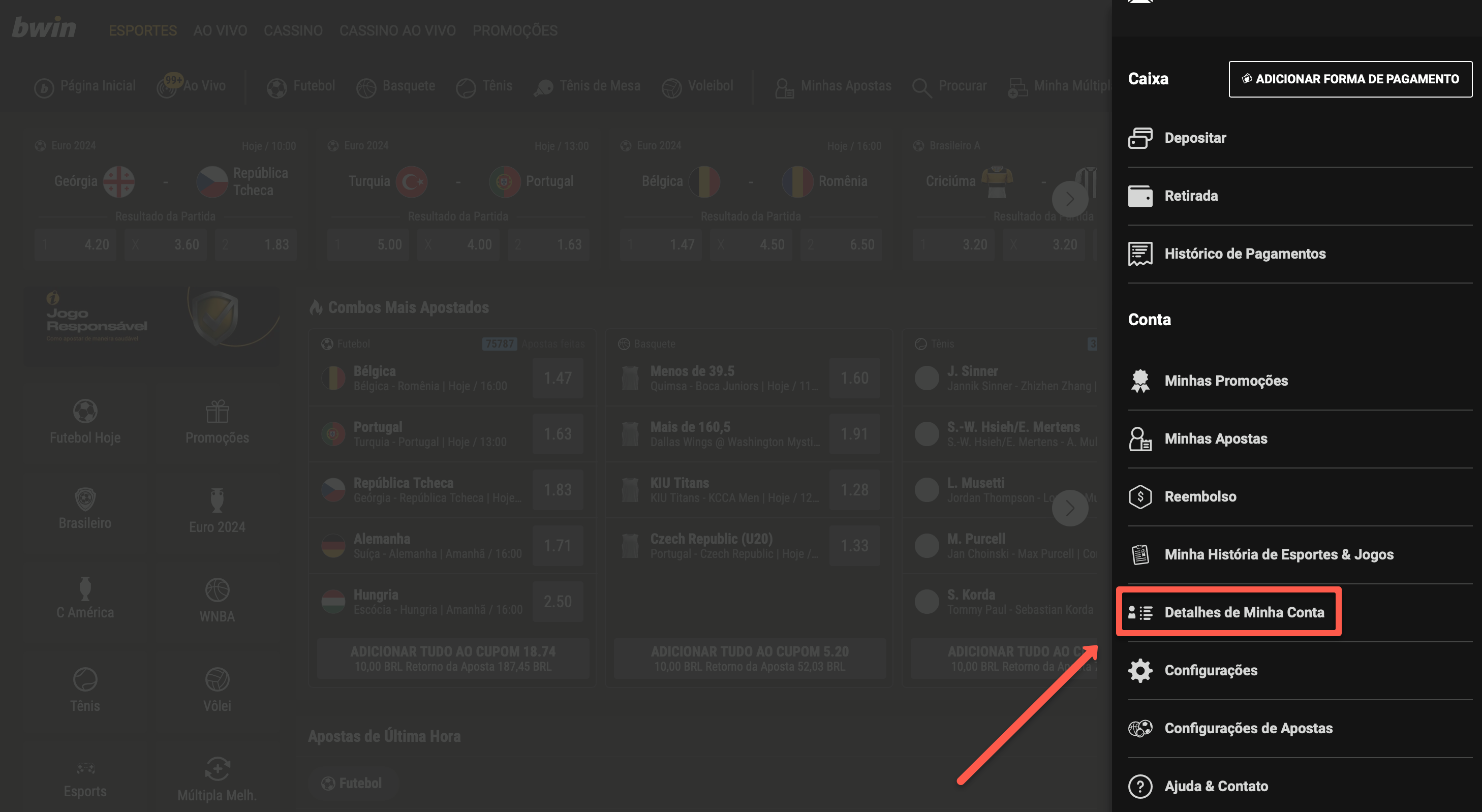The width and height of the screenshot is (1482, 812).
Task: Advance featured matches carousel with arrow
Action: (x=1069, y=200)
